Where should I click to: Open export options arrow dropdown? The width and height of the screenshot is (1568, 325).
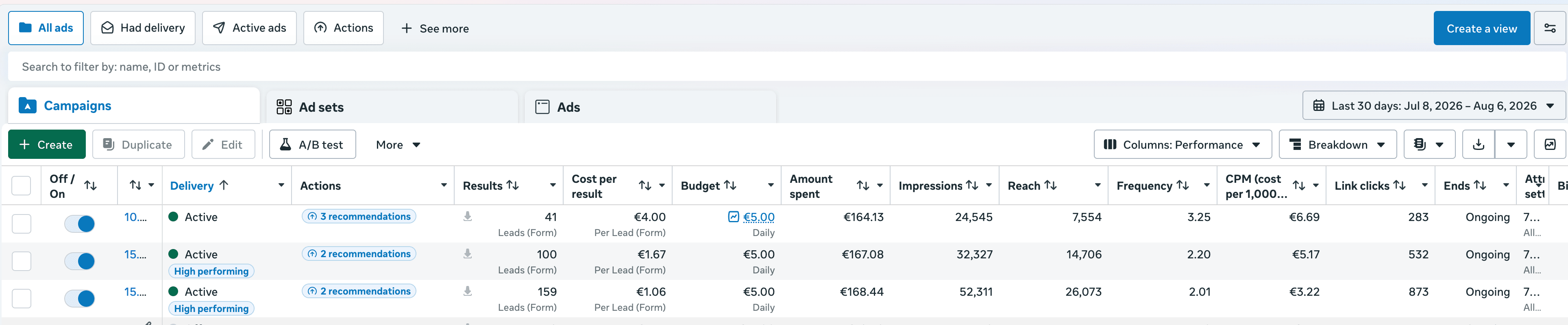[x=1511, y=145]
